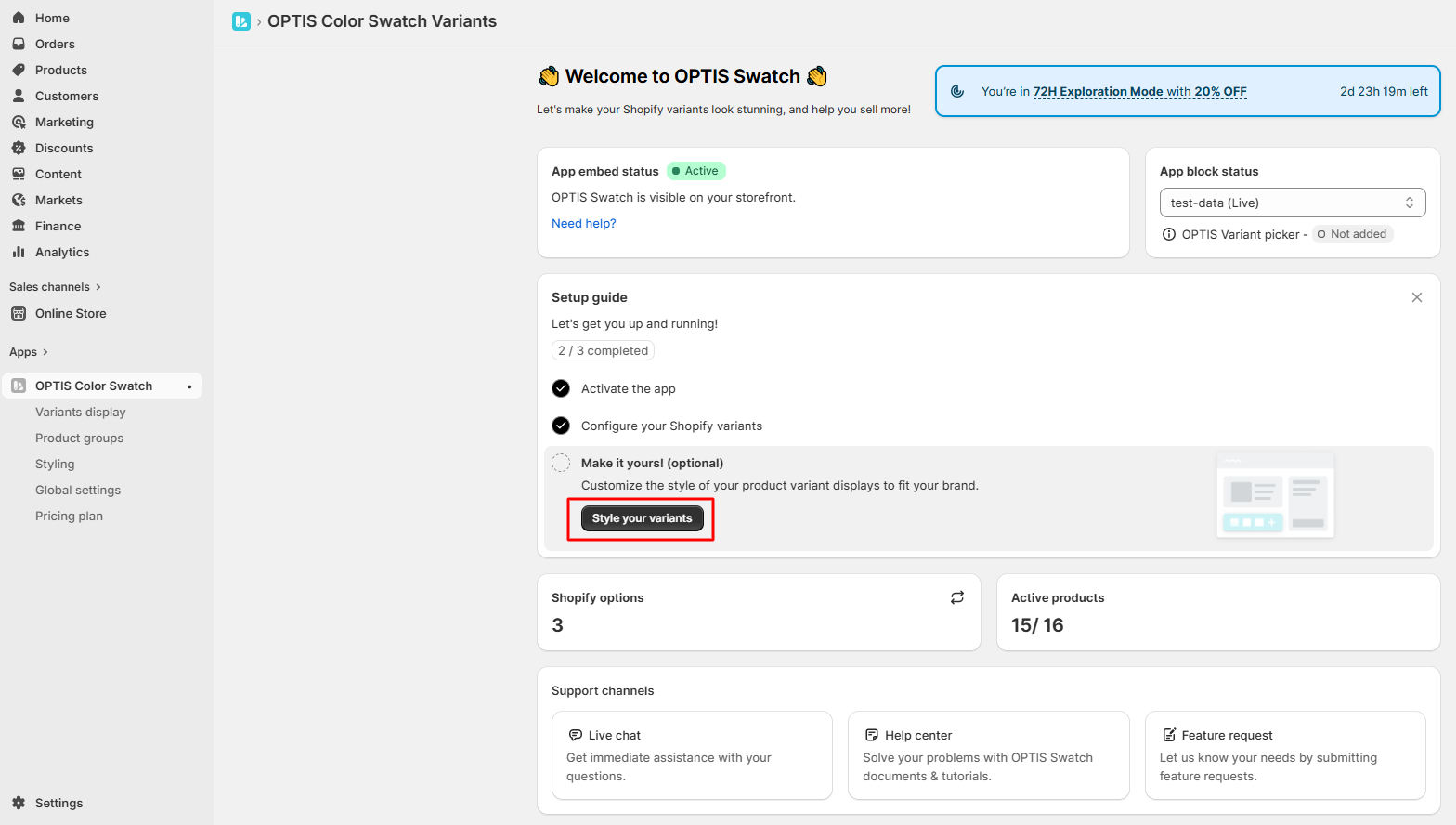Click the 2 / 3 completed progress badge
The image size is (1456, 825).
tap(603, 350)
